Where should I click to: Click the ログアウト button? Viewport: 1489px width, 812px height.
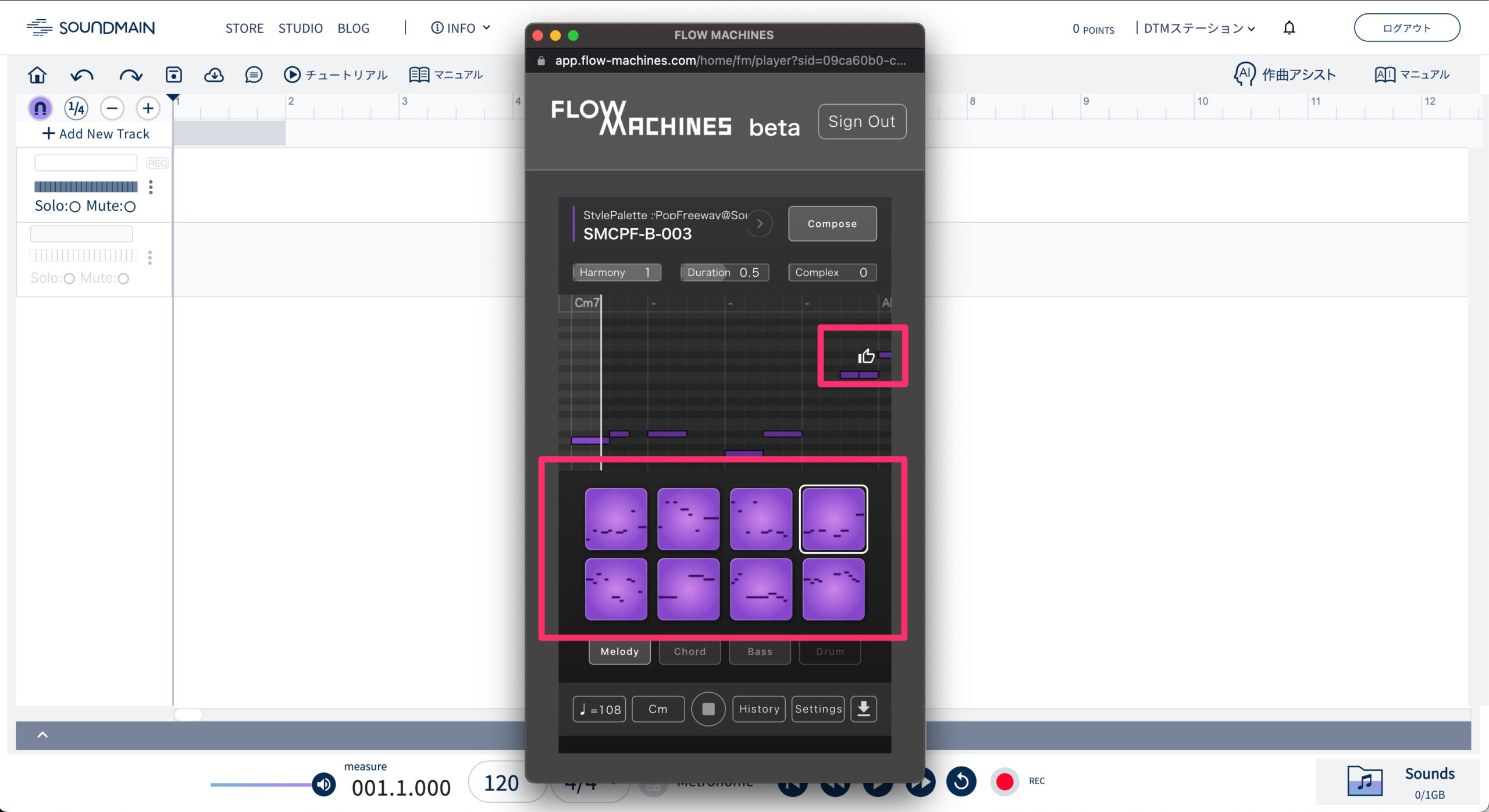tap(1407, 28)
